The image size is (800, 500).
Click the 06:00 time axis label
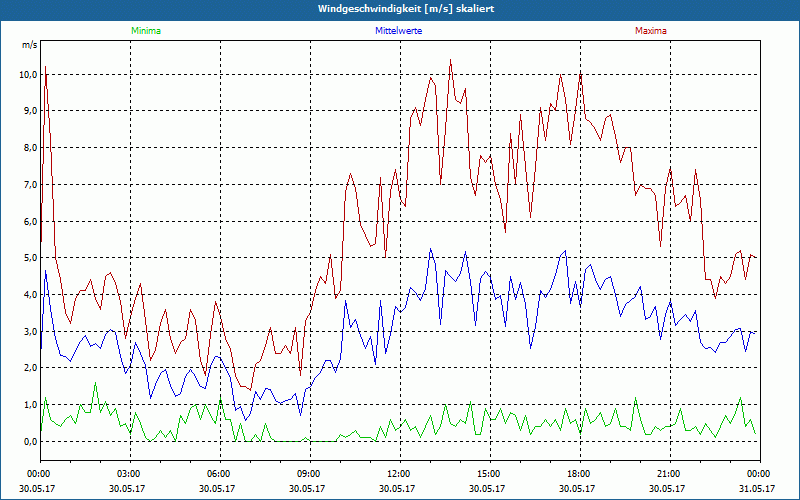[220, 474]
